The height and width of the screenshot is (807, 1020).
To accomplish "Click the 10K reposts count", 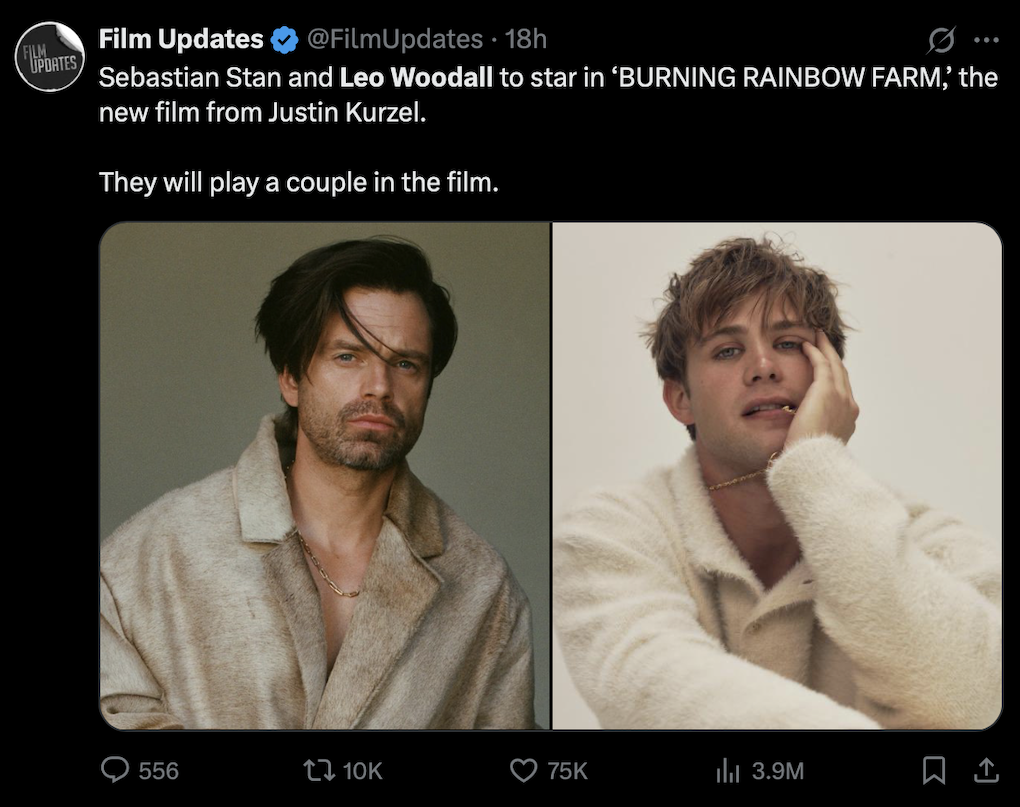I will (x=362, y=771).
